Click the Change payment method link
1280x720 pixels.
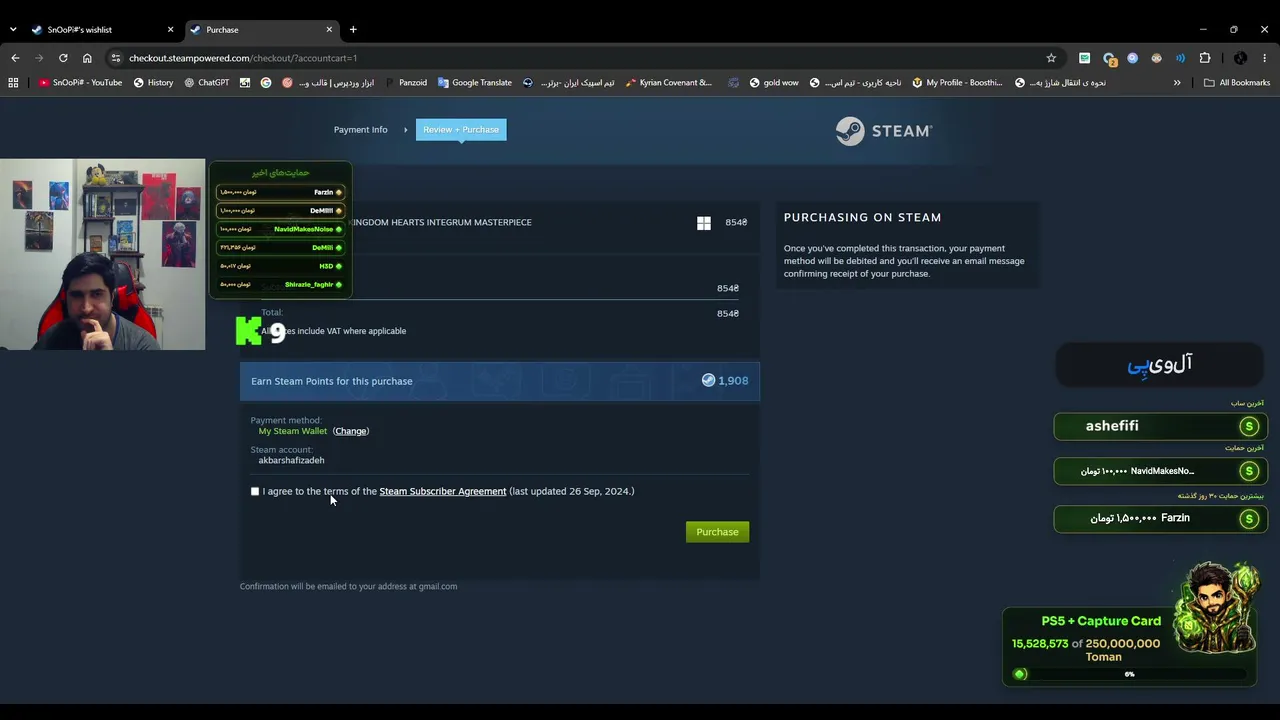point(350,431)
